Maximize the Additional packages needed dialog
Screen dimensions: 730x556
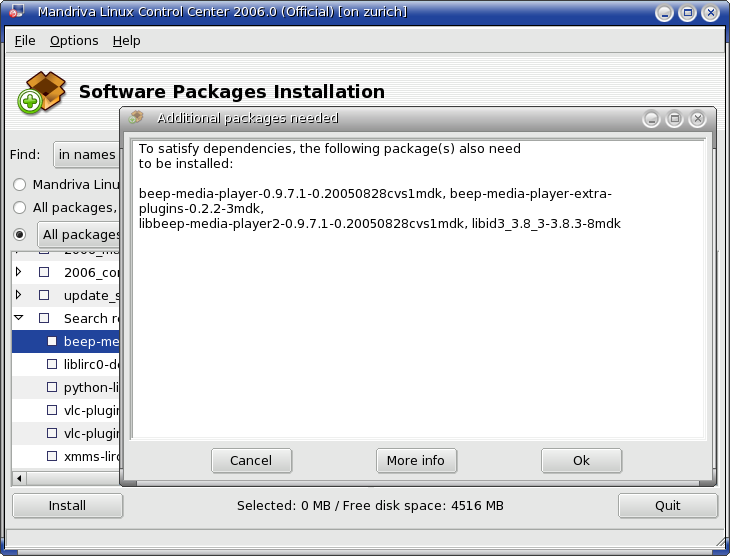(x=674, y=119)
